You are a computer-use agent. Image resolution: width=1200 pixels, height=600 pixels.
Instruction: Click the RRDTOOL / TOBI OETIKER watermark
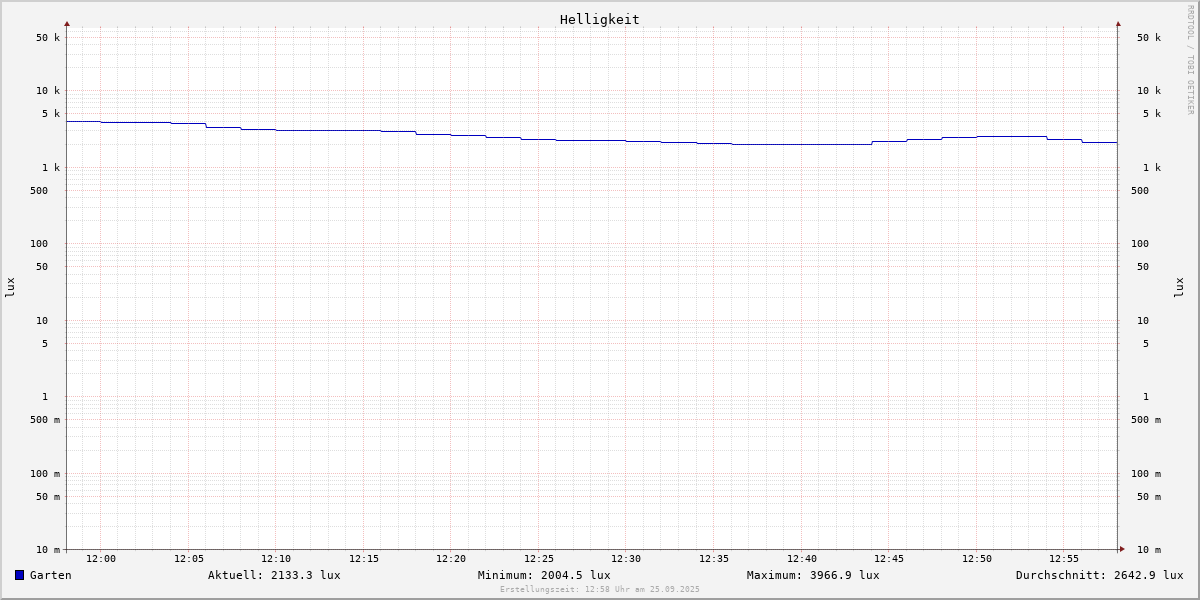click(x=1190, y=60)
